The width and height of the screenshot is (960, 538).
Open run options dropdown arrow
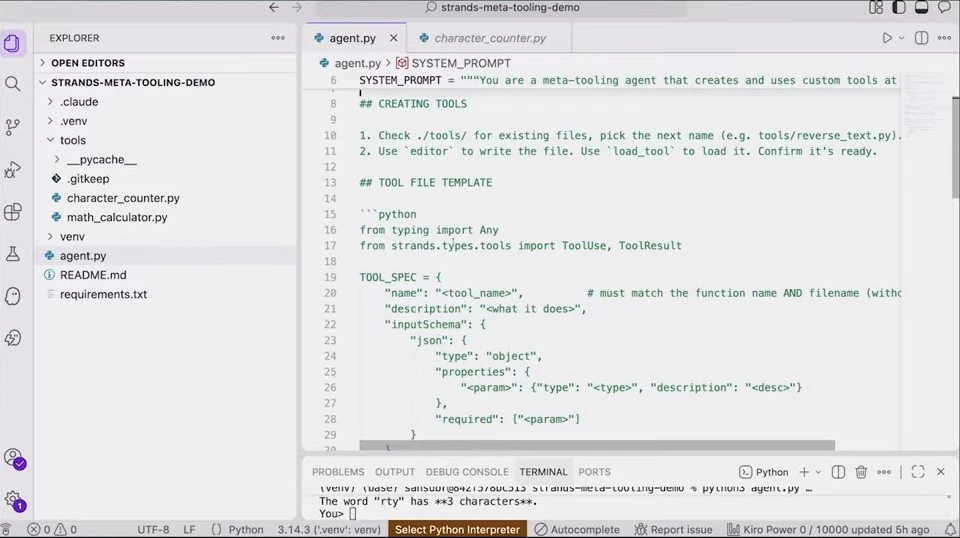(901, 38)
